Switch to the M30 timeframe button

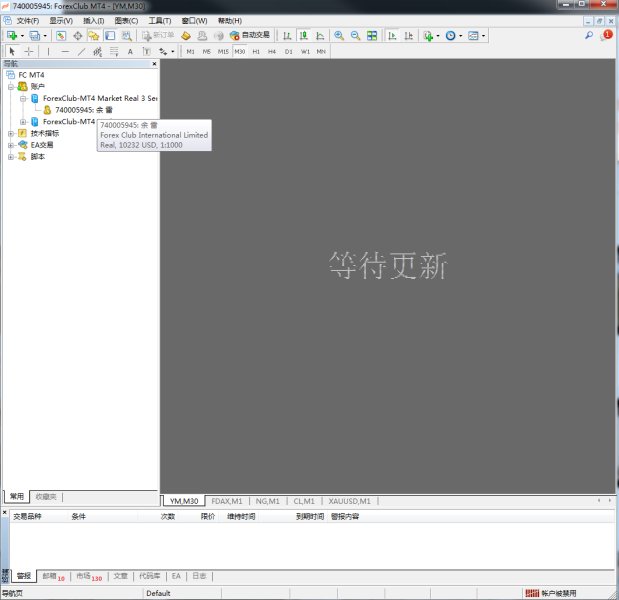(x=239, y=51)
